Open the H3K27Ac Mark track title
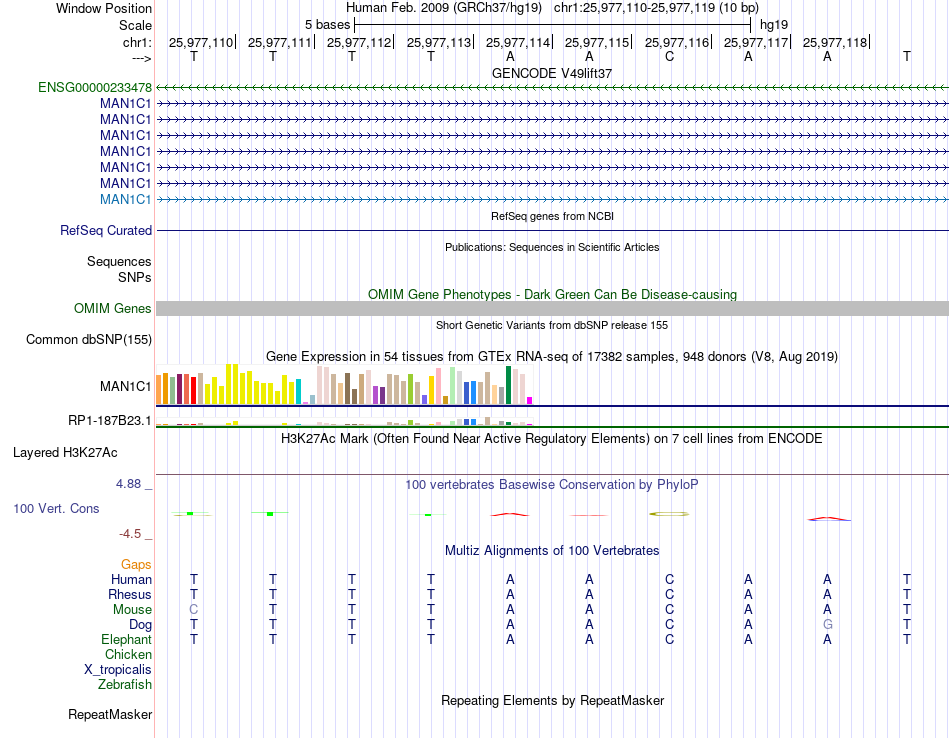 [x=552, y=439]
